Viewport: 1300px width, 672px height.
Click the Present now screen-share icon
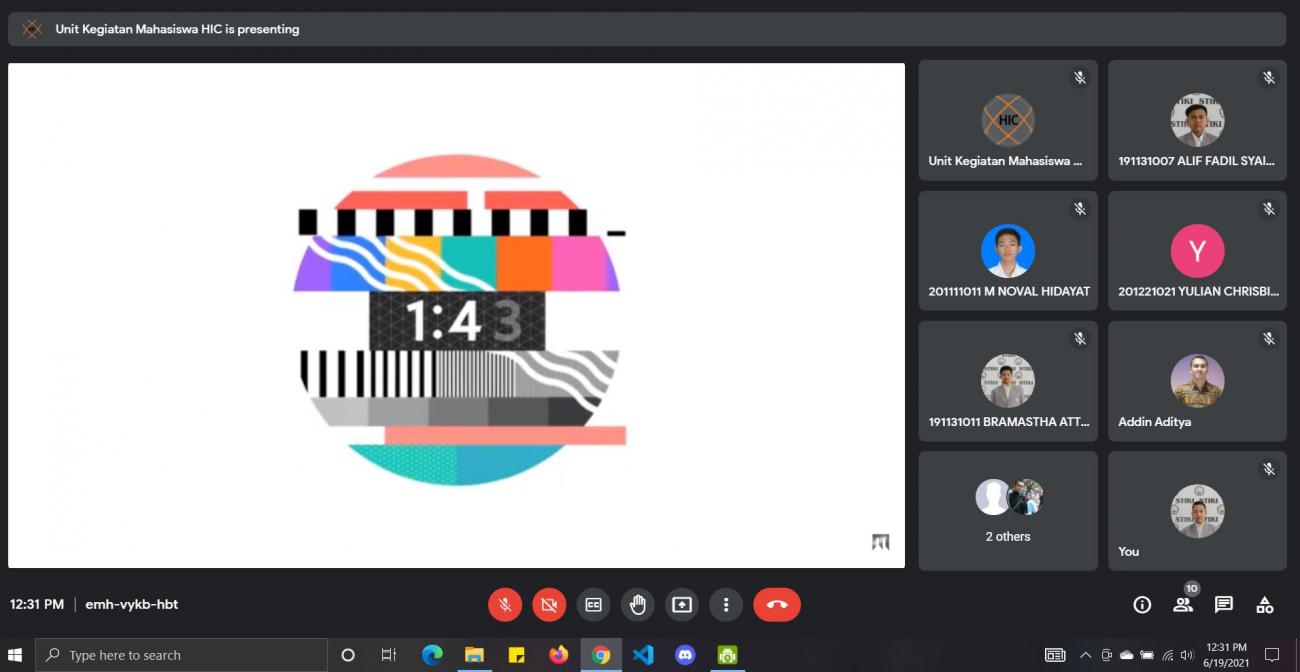(681, 604)
